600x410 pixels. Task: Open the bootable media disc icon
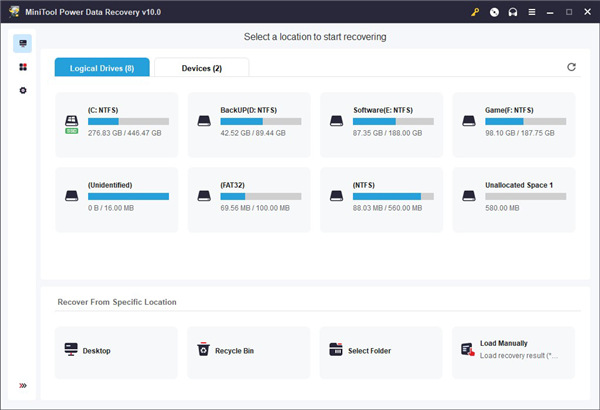point(493,12)
